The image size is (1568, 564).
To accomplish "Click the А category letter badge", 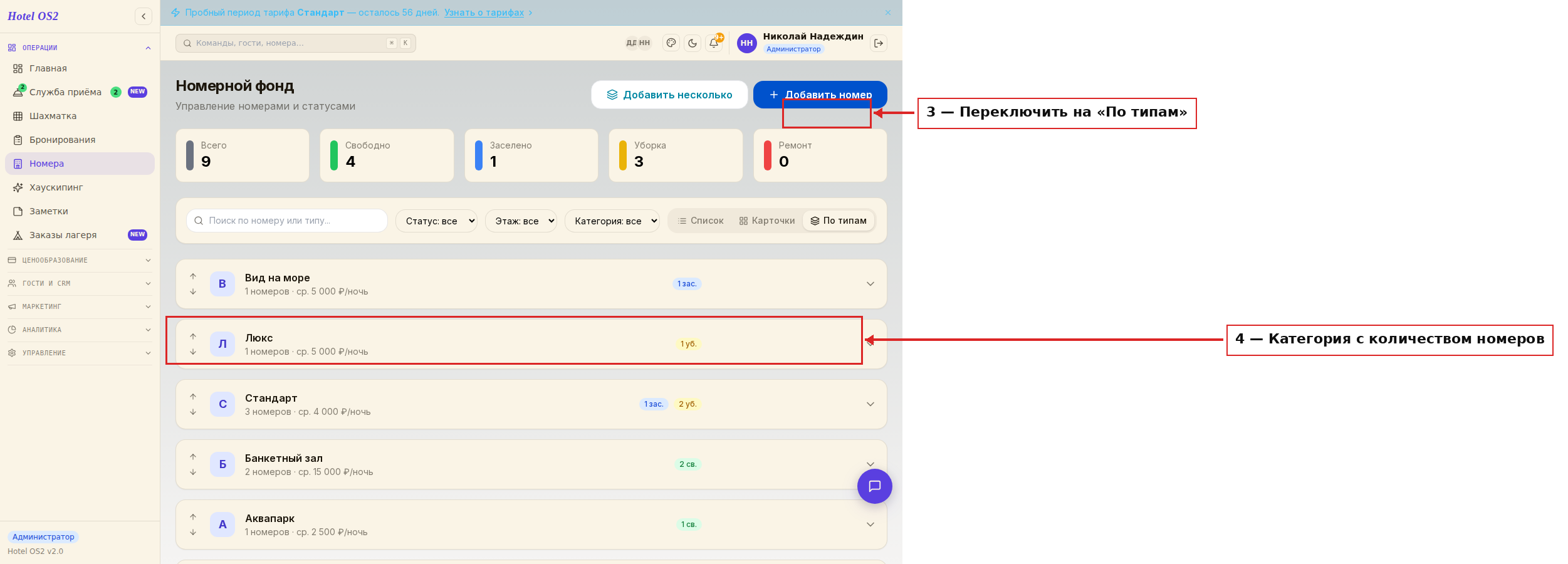I will (x=222, y=525).
